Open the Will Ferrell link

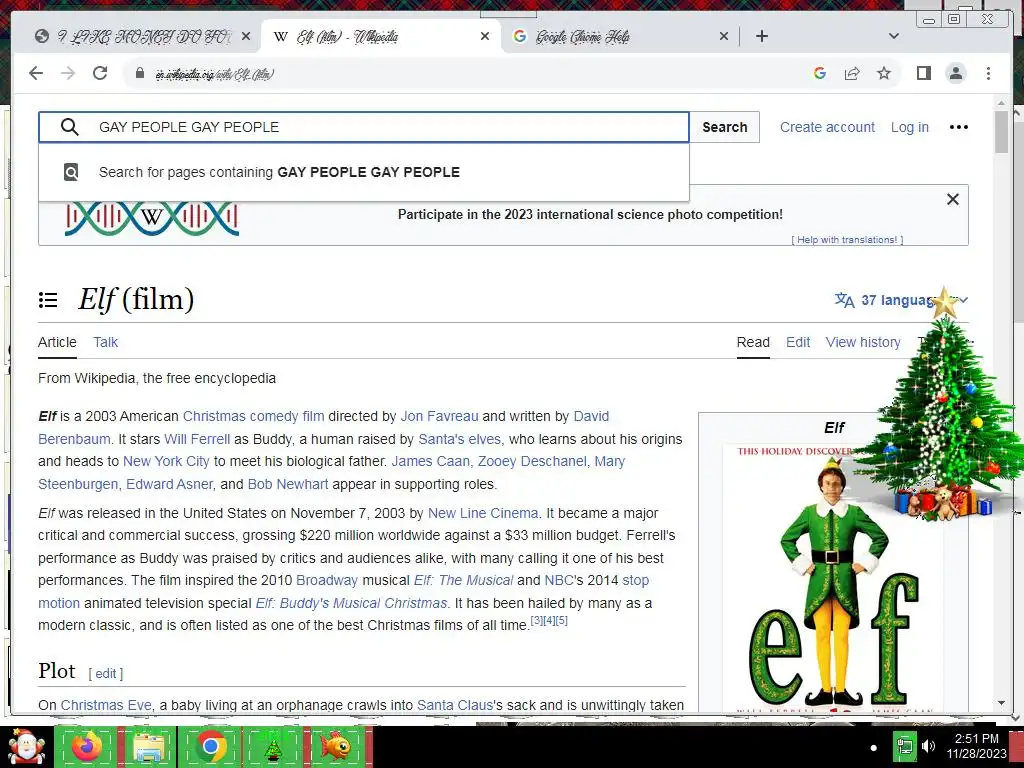(197, 439)
